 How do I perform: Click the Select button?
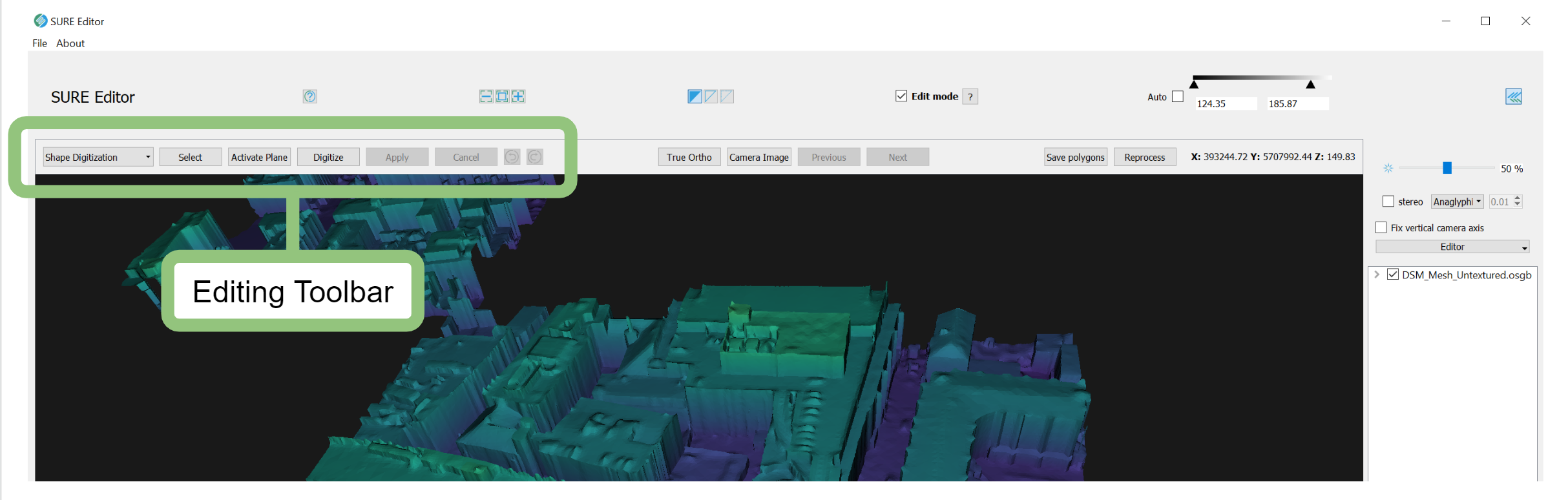point(191,157)
